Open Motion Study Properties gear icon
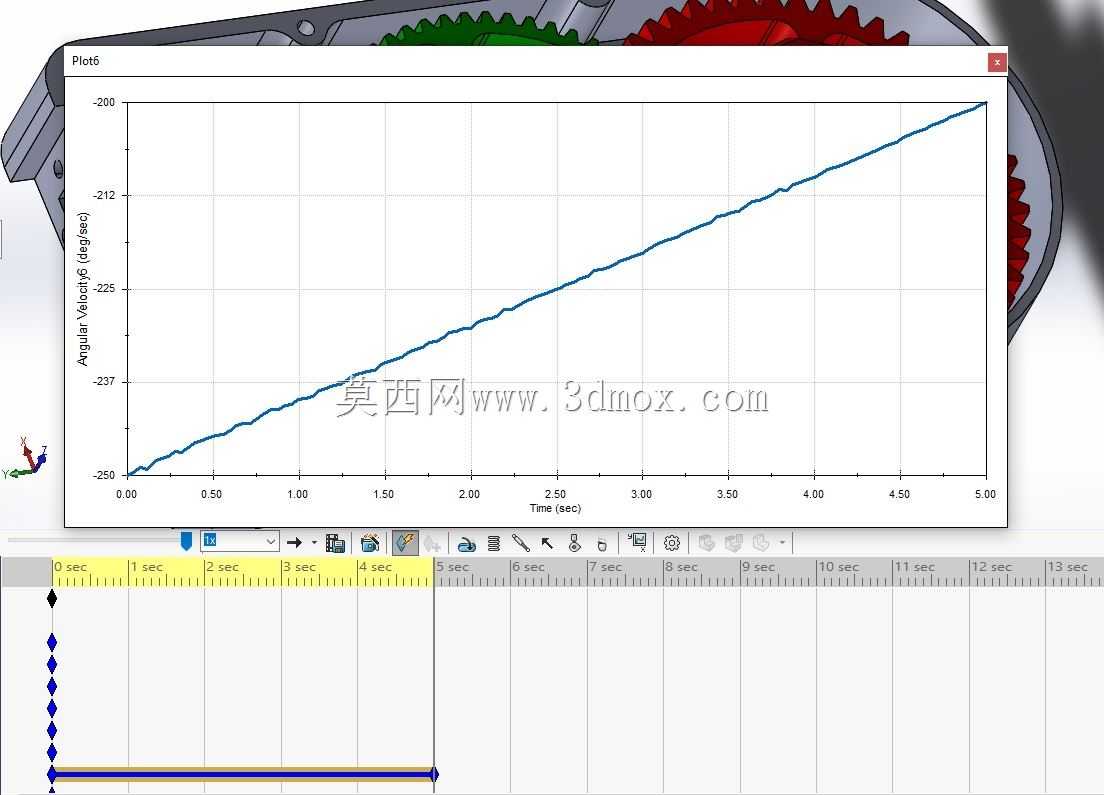This screenshot has width=1104, height=795. click(672, 543)
